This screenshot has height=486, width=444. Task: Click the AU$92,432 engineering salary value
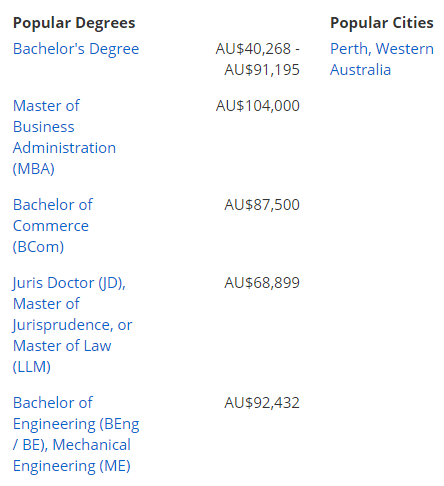tap(262, 403)
